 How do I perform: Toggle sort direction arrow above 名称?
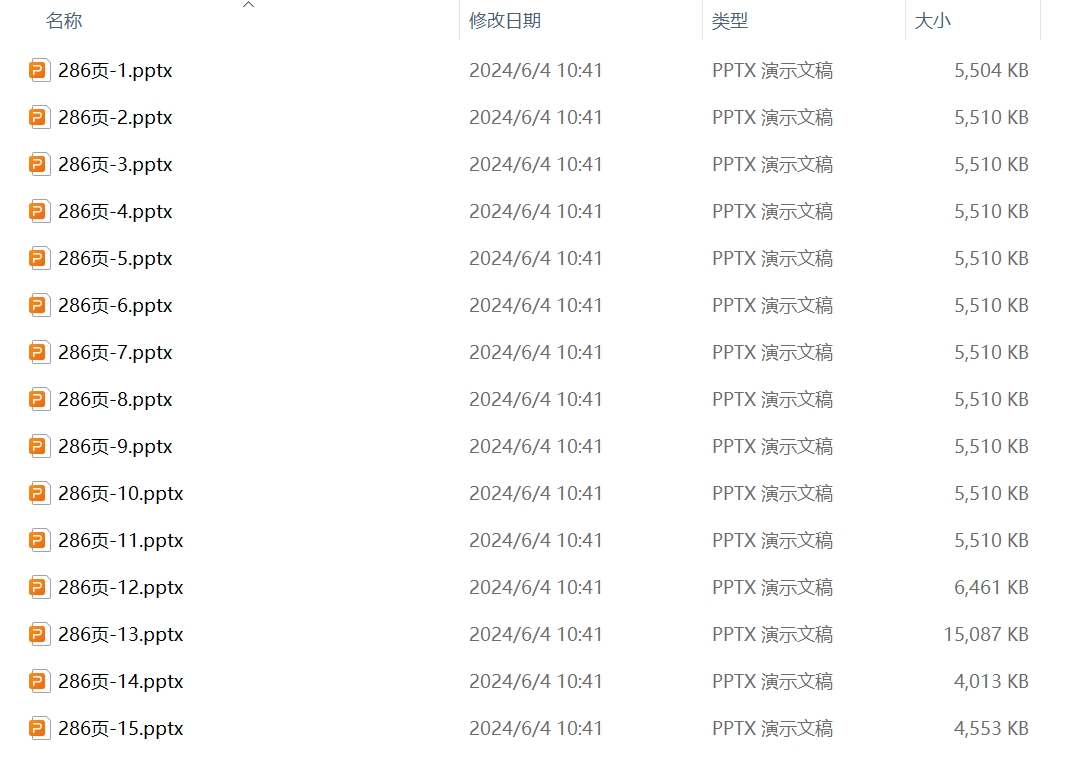tap(249, 5)
